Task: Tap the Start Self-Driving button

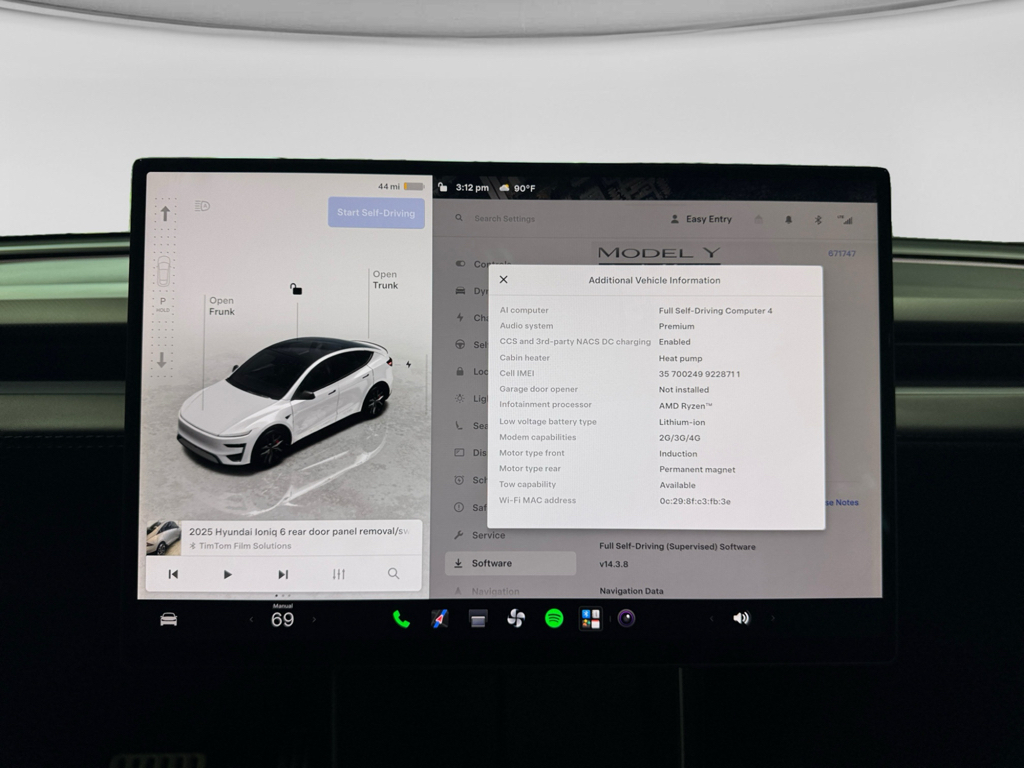Action: 376,213
